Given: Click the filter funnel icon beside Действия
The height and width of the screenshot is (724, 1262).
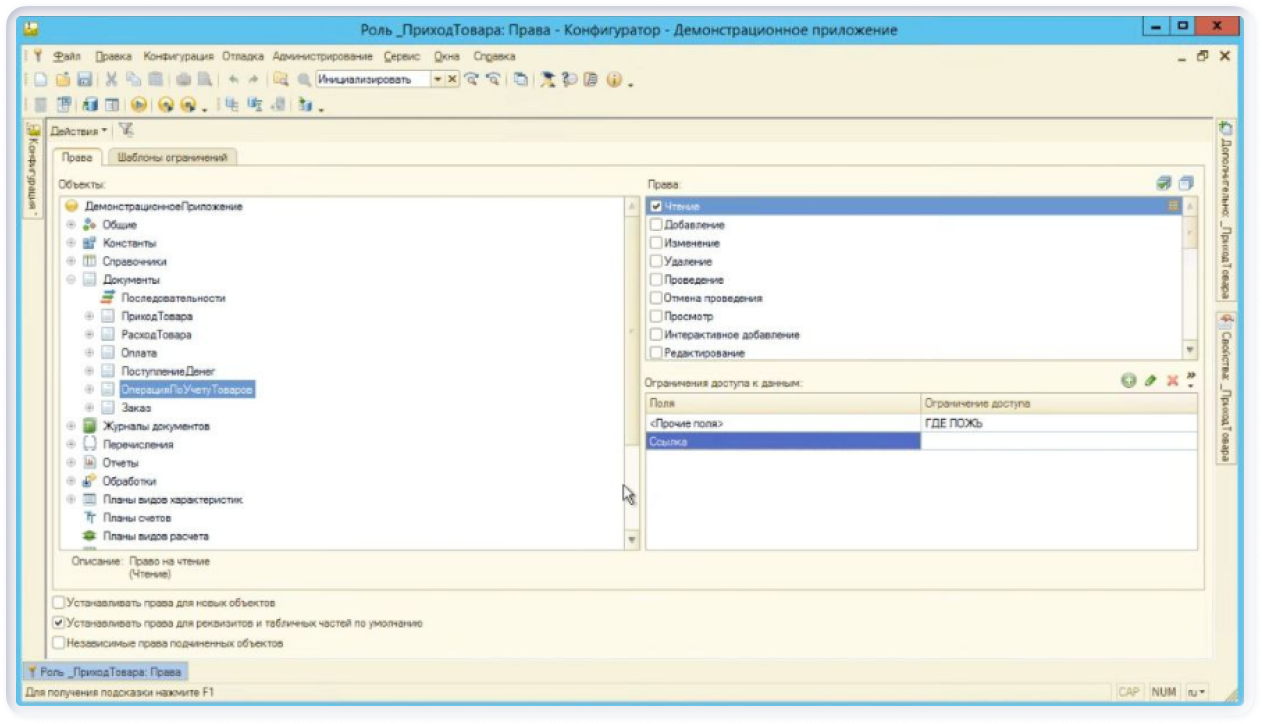Looking at the screenshot, I should click(126, 130).
